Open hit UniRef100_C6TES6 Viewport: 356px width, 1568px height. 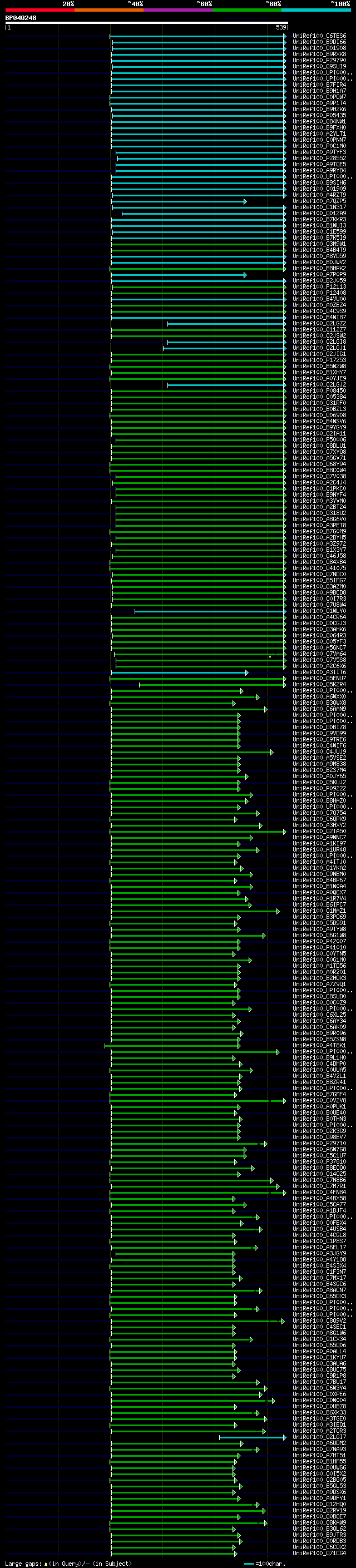319,36
